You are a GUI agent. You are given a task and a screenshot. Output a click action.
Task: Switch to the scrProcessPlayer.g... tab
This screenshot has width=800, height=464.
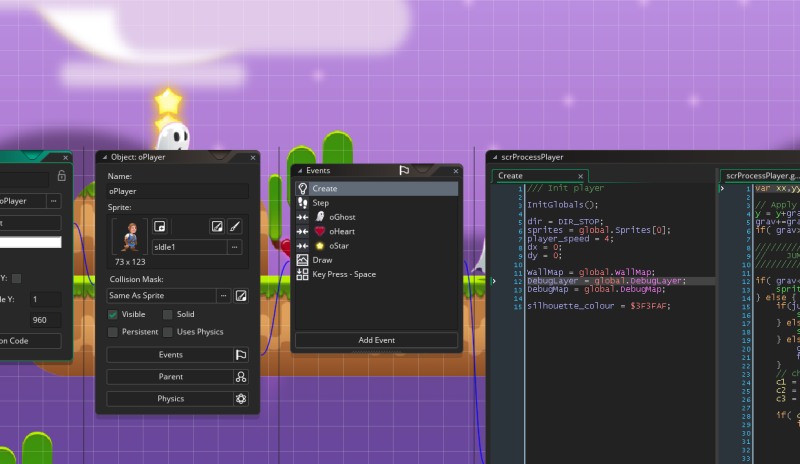pyautogui.click(x=763, y=176)
